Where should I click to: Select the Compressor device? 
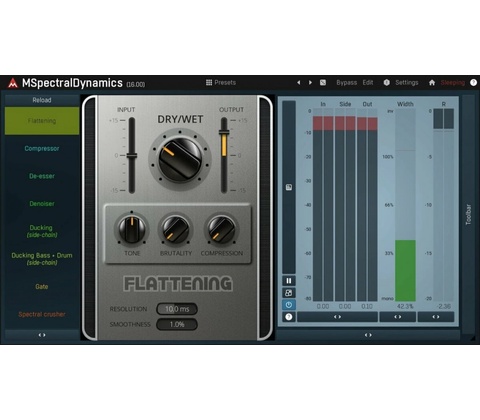pyautogui.click(x=42, y=149)
